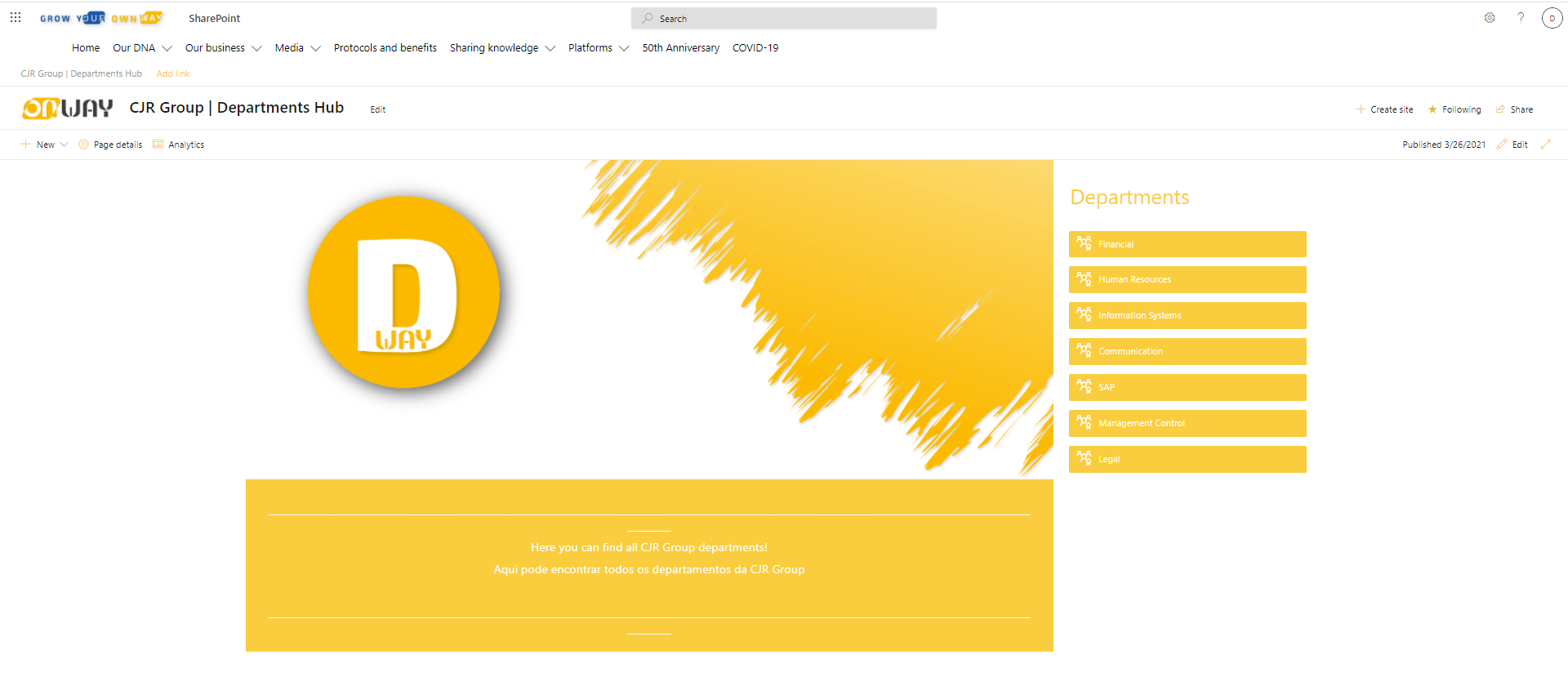Open the app launcher waffle icon
Viewport: 1568px width, 690px height.
tap(16, 17)
